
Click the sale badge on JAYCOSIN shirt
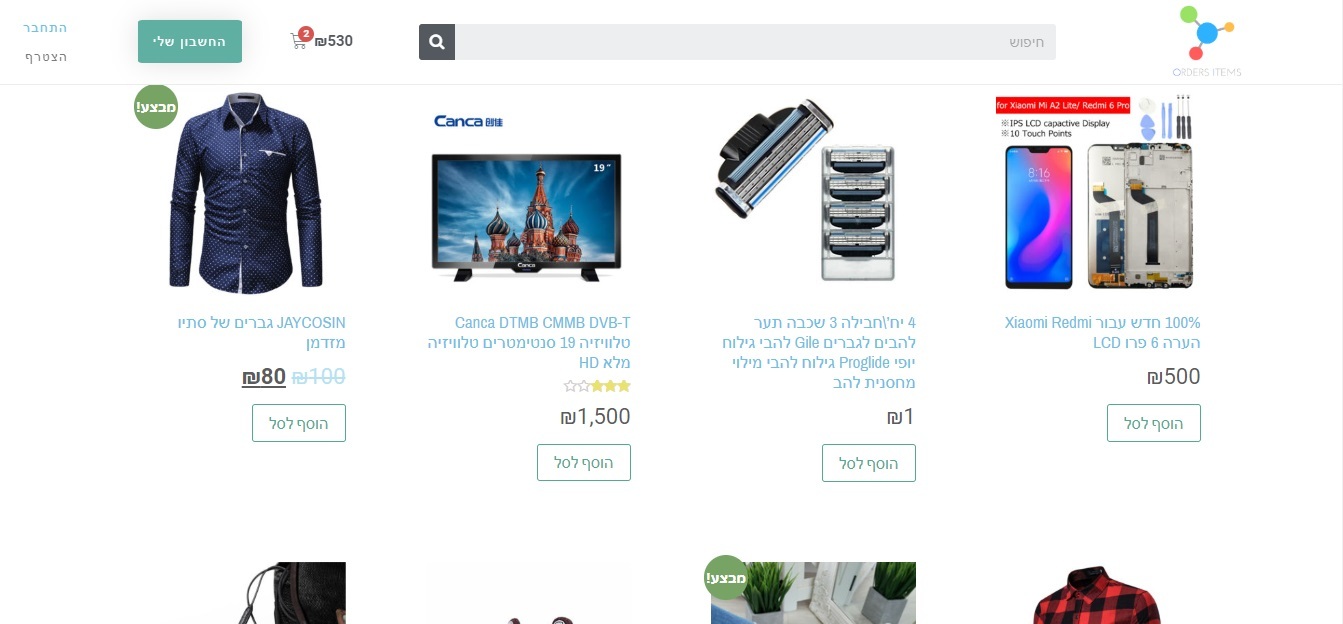click(156, 107)
